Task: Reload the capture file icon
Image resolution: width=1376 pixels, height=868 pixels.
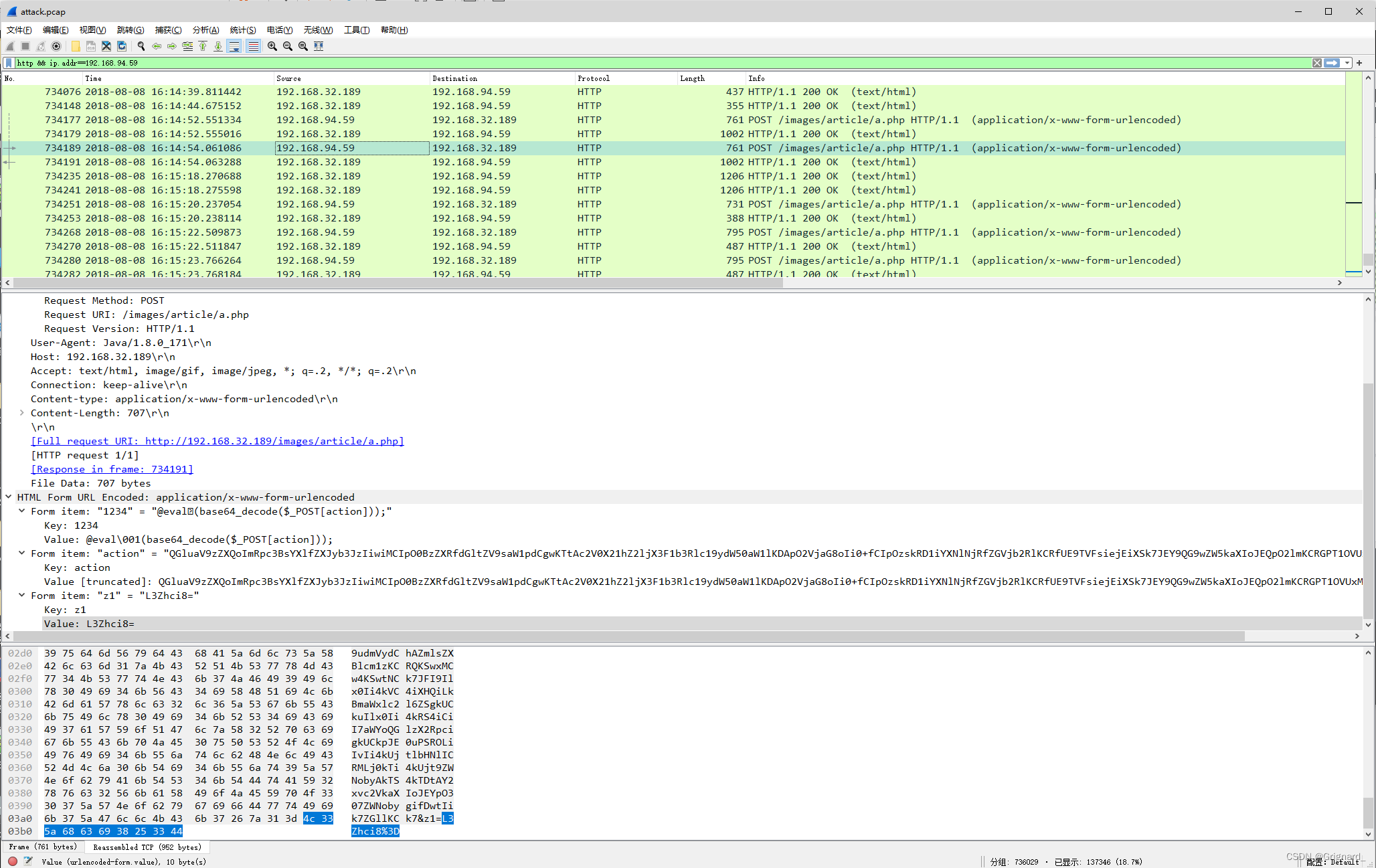Action: click(x=122, y=46)
